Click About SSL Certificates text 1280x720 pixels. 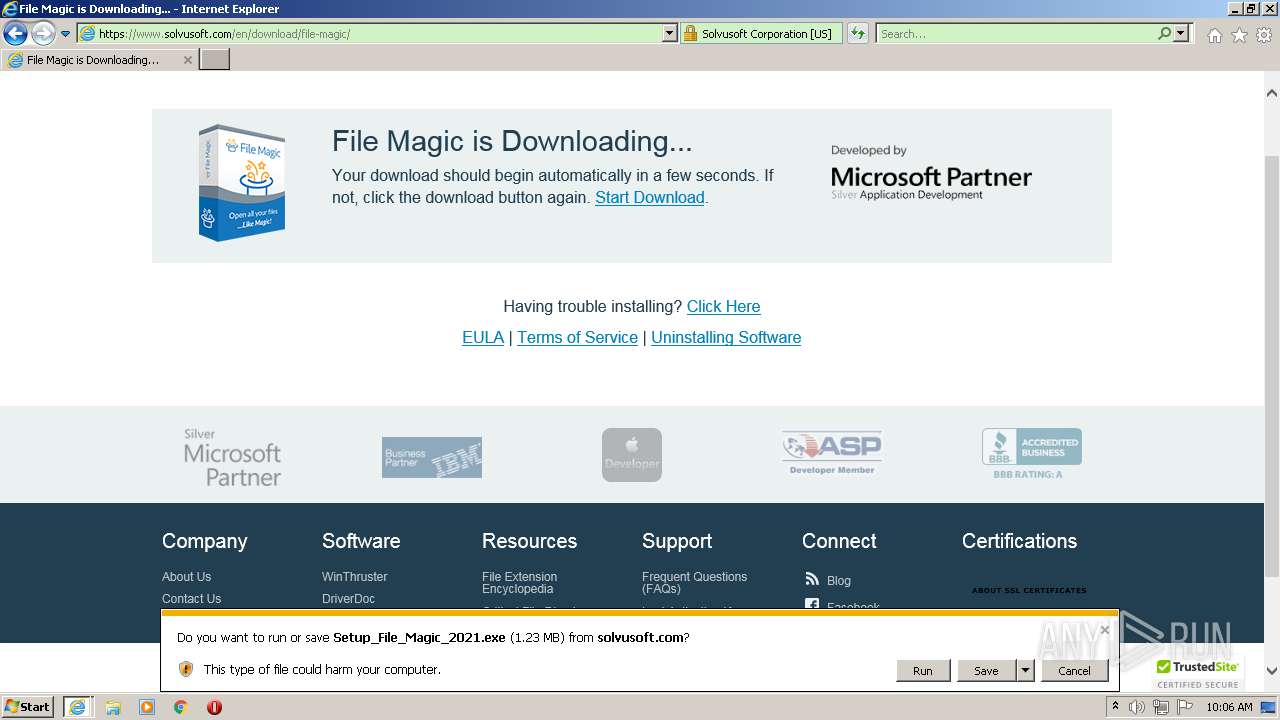[1029, 590]
